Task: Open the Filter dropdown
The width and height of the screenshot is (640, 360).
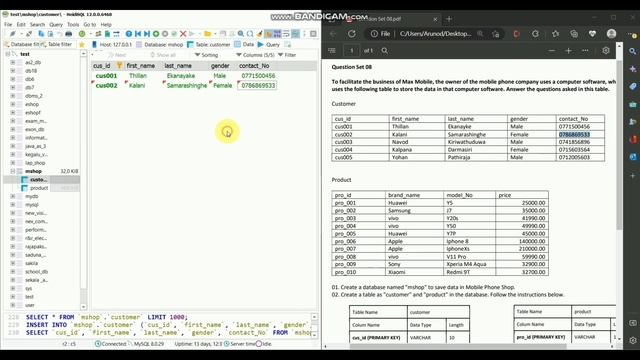Action: coord(287,55)
